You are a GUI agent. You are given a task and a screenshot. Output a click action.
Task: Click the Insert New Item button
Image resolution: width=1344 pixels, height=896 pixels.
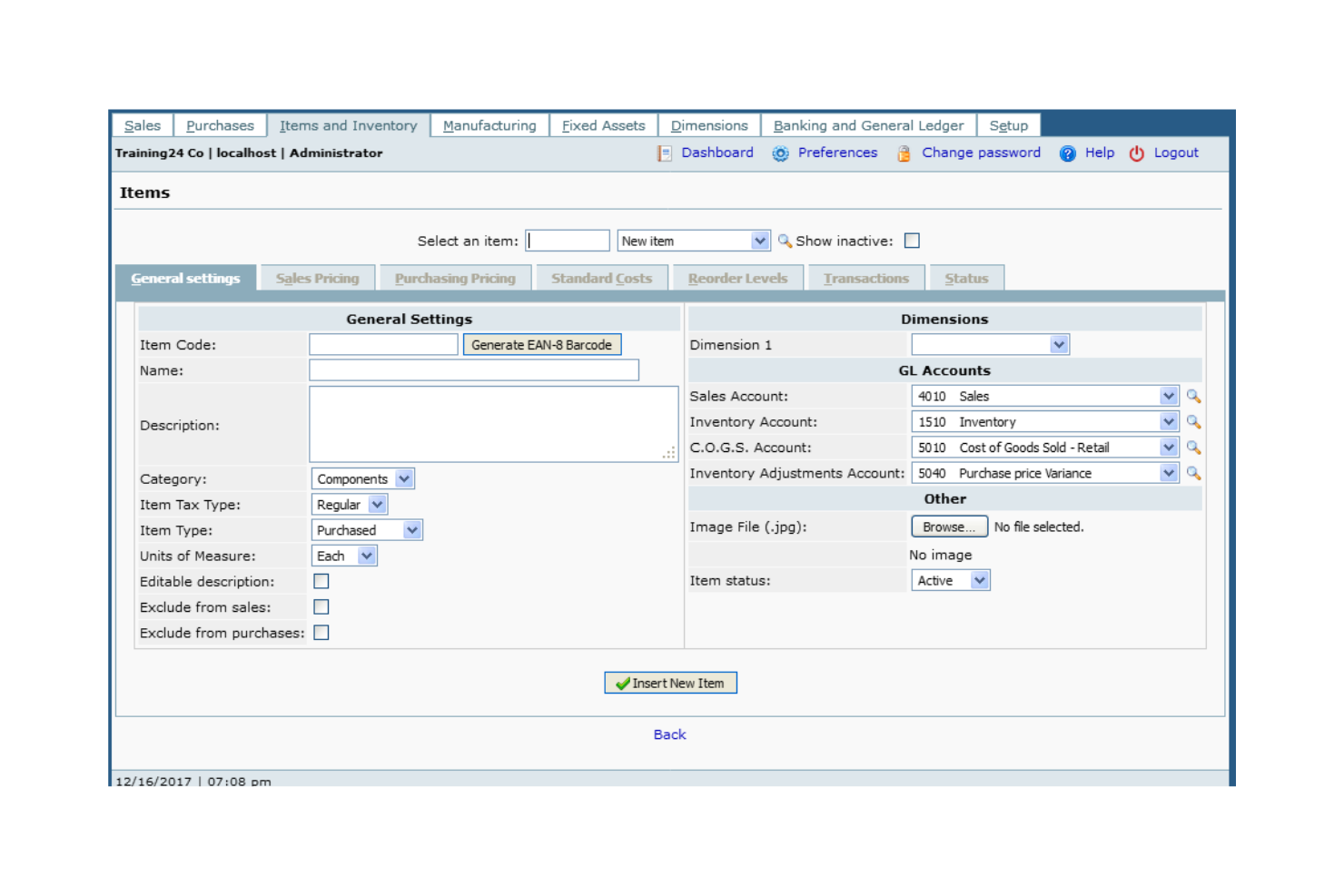click(670, 683)
